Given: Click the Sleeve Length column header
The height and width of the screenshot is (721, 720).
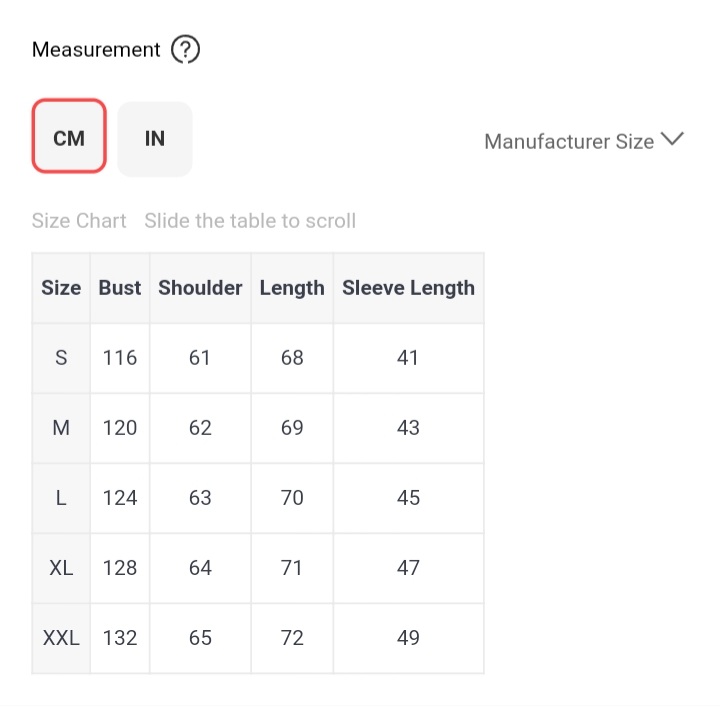Looking at the screenshot, I should [x=408, y=288].
